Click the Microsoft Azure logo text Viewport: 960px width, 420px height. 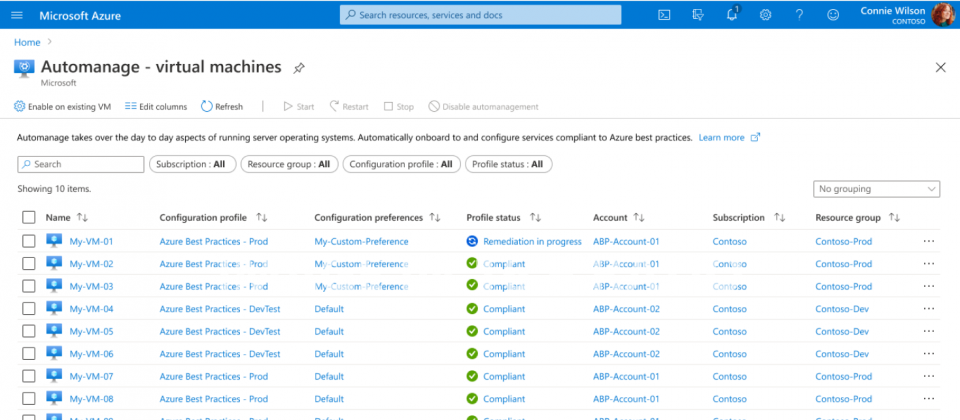coord(80,15)
